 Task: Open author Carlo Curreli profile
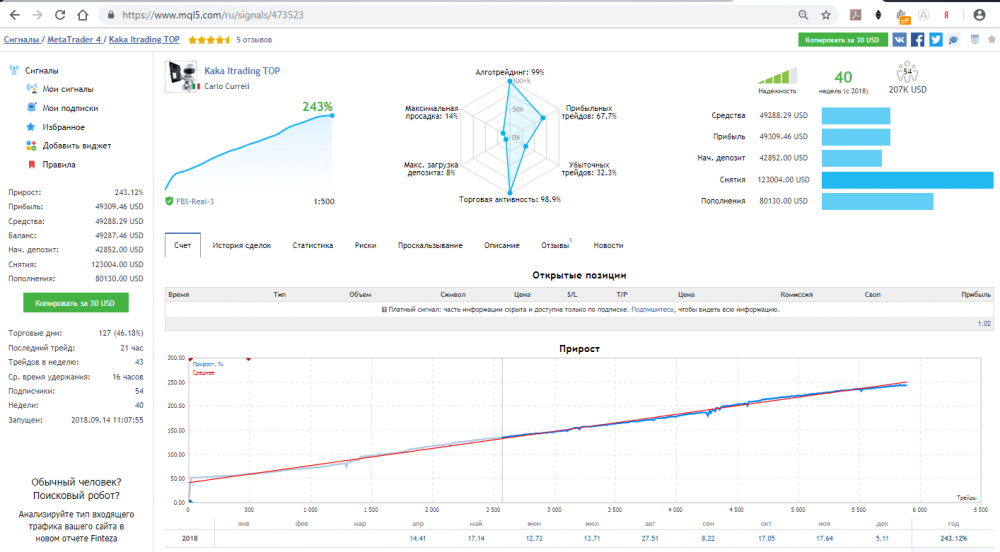coord(226,86)
